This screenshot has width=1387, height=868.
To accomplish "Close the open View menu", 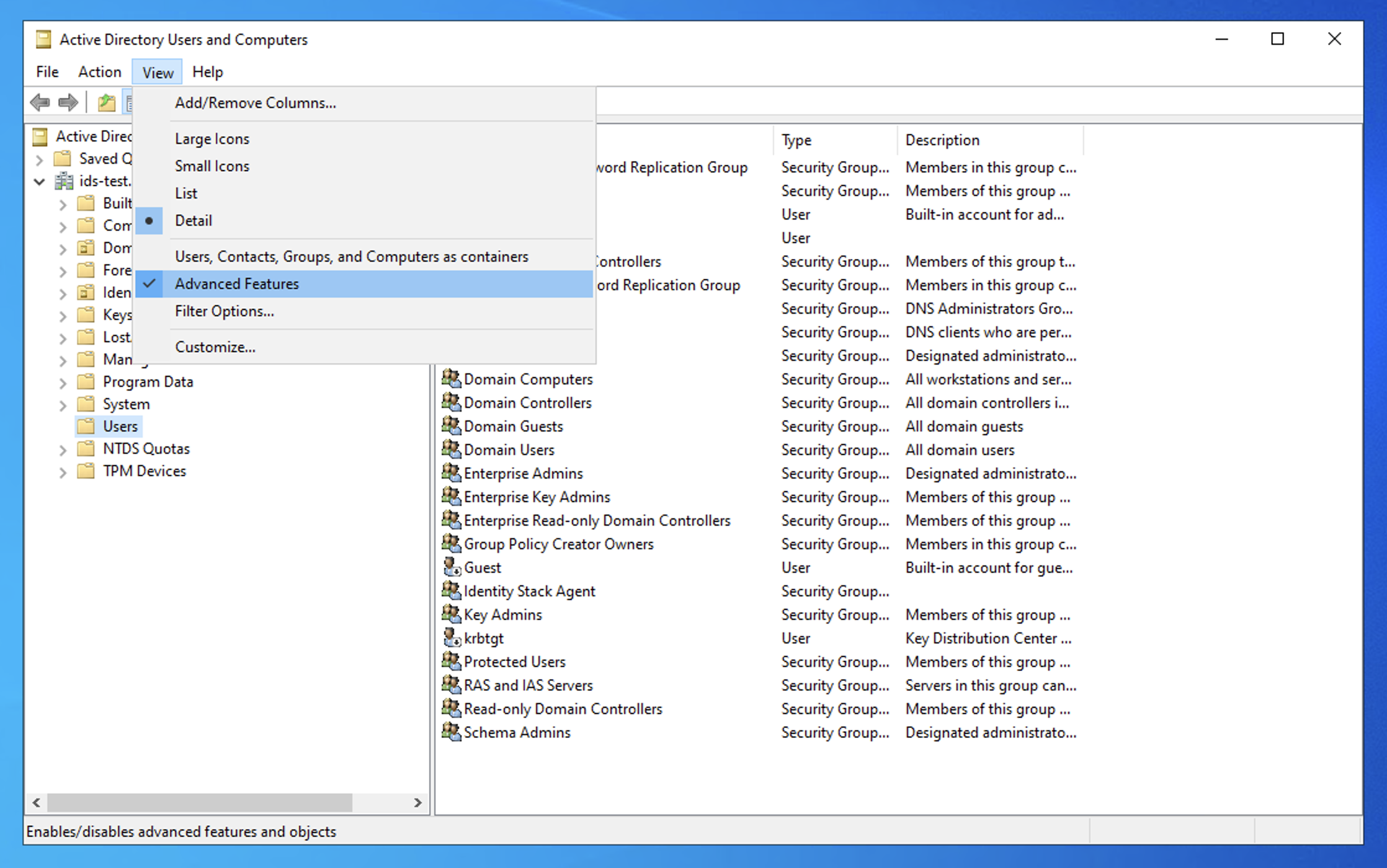I will coord(158,72).
